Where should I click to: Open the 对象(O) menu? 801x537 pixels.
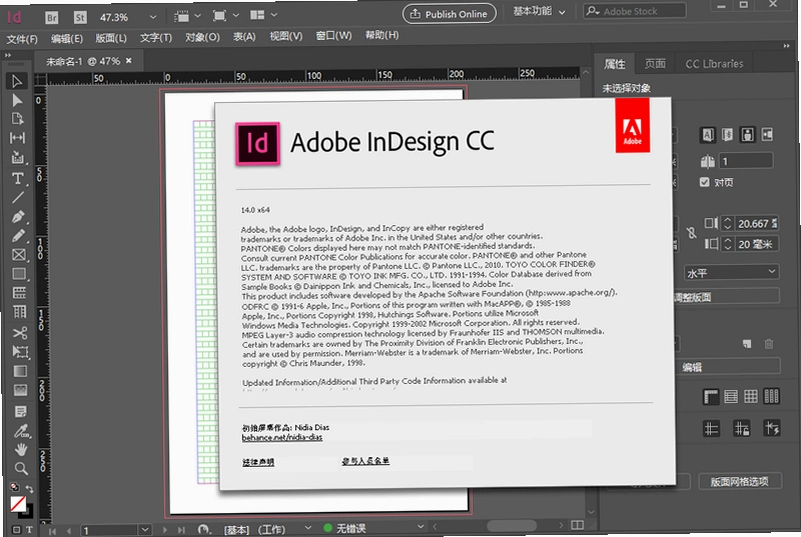tap(202, 37)
